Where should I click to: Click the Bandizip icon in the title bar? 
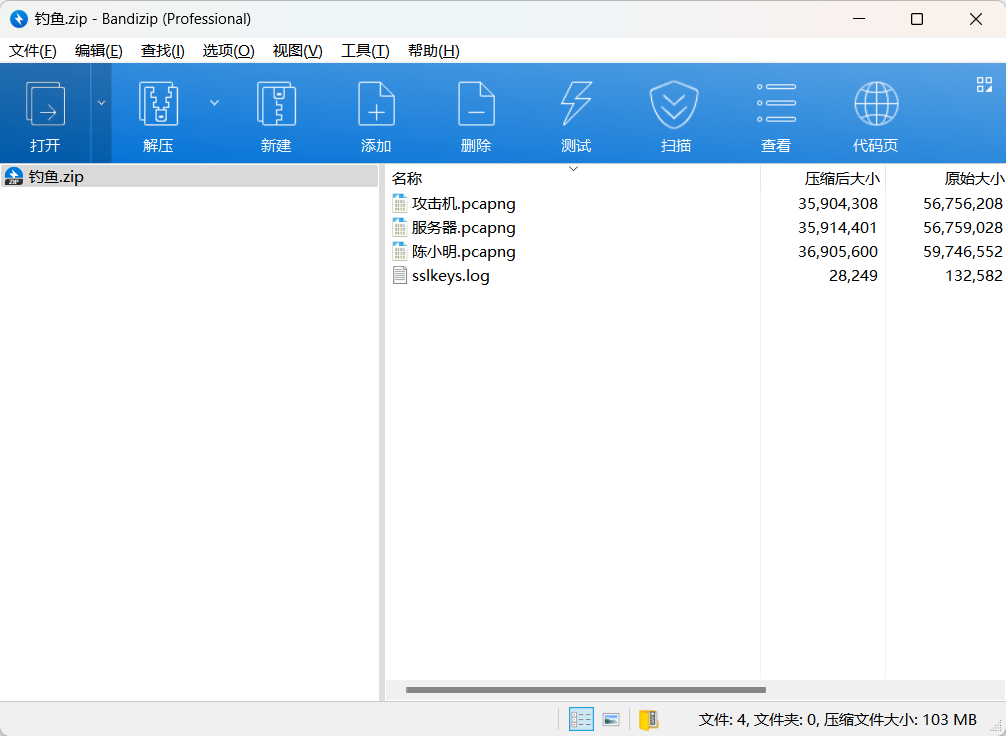19,19
